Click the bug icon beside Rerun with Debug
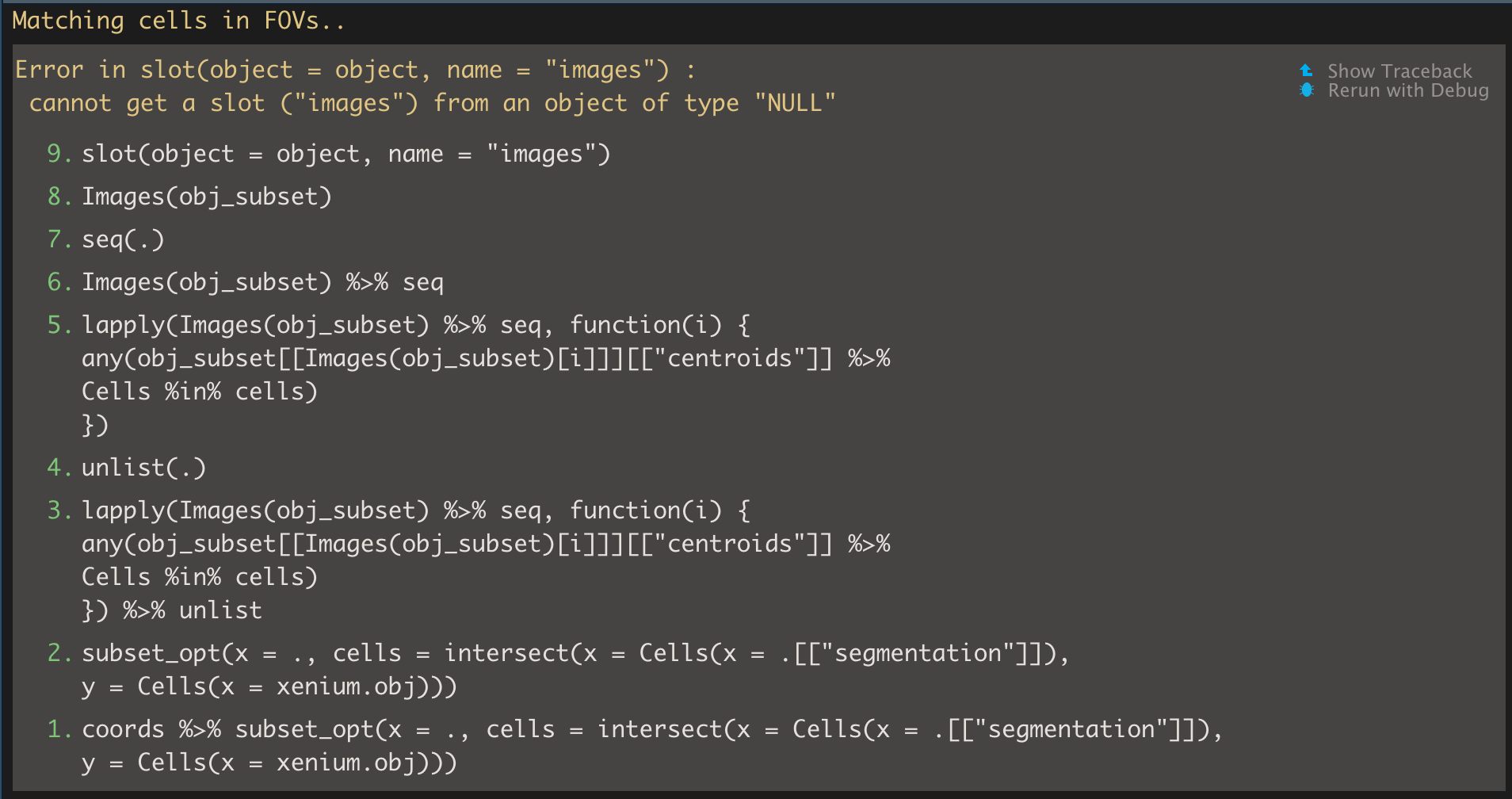 pos(1308,90)
